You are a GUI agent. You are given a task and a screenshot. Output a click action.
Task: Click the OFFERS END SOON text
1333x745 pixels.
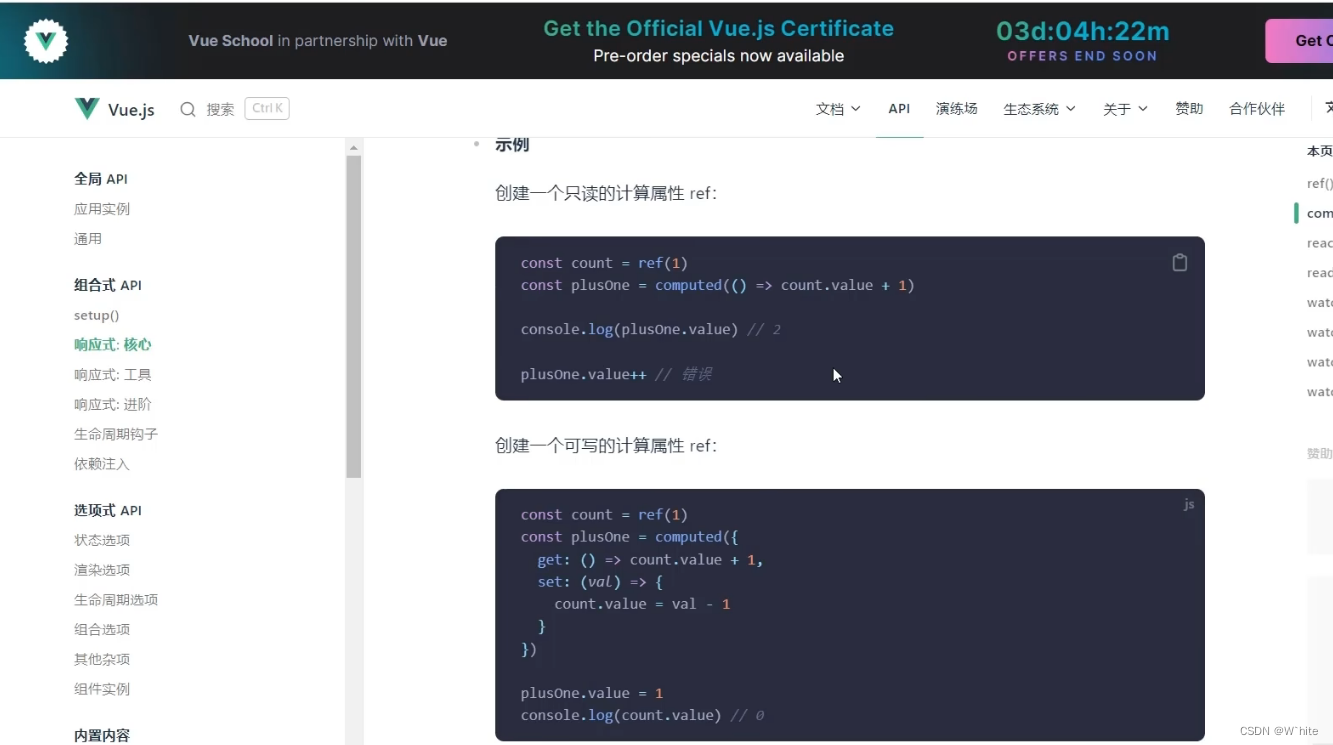[1082, 56]
